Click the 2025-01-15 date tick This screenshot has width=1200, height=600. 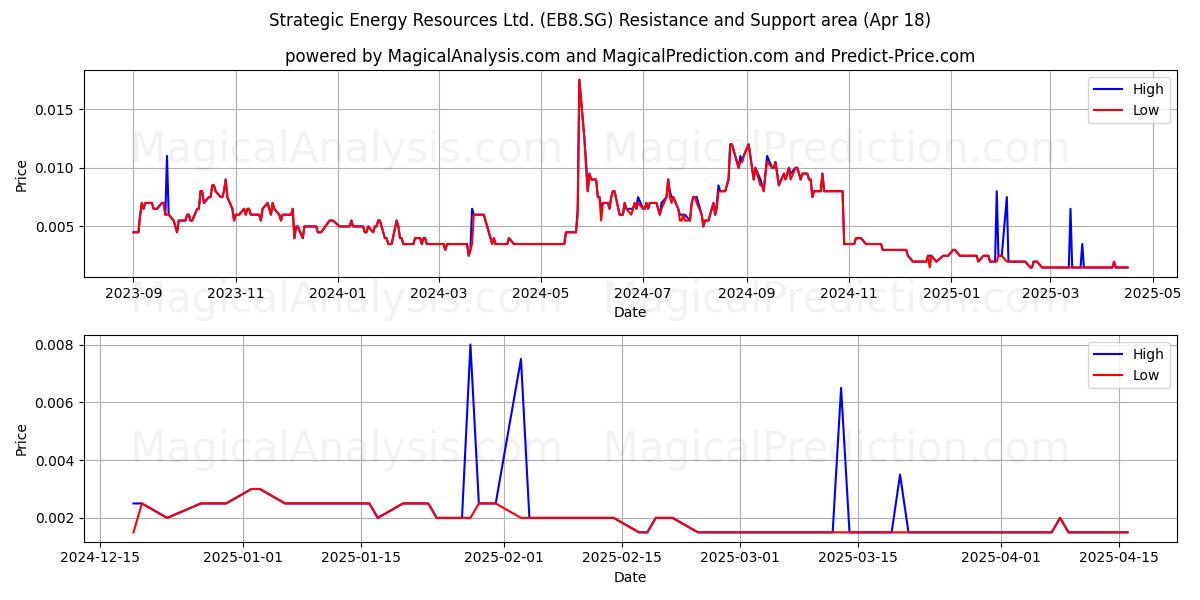coord(362,558)
